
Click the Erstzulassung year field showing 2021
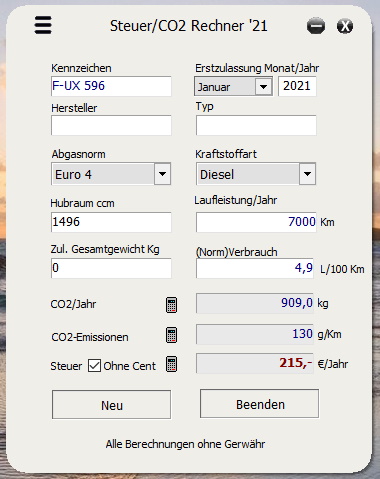[x=297, y=86]
